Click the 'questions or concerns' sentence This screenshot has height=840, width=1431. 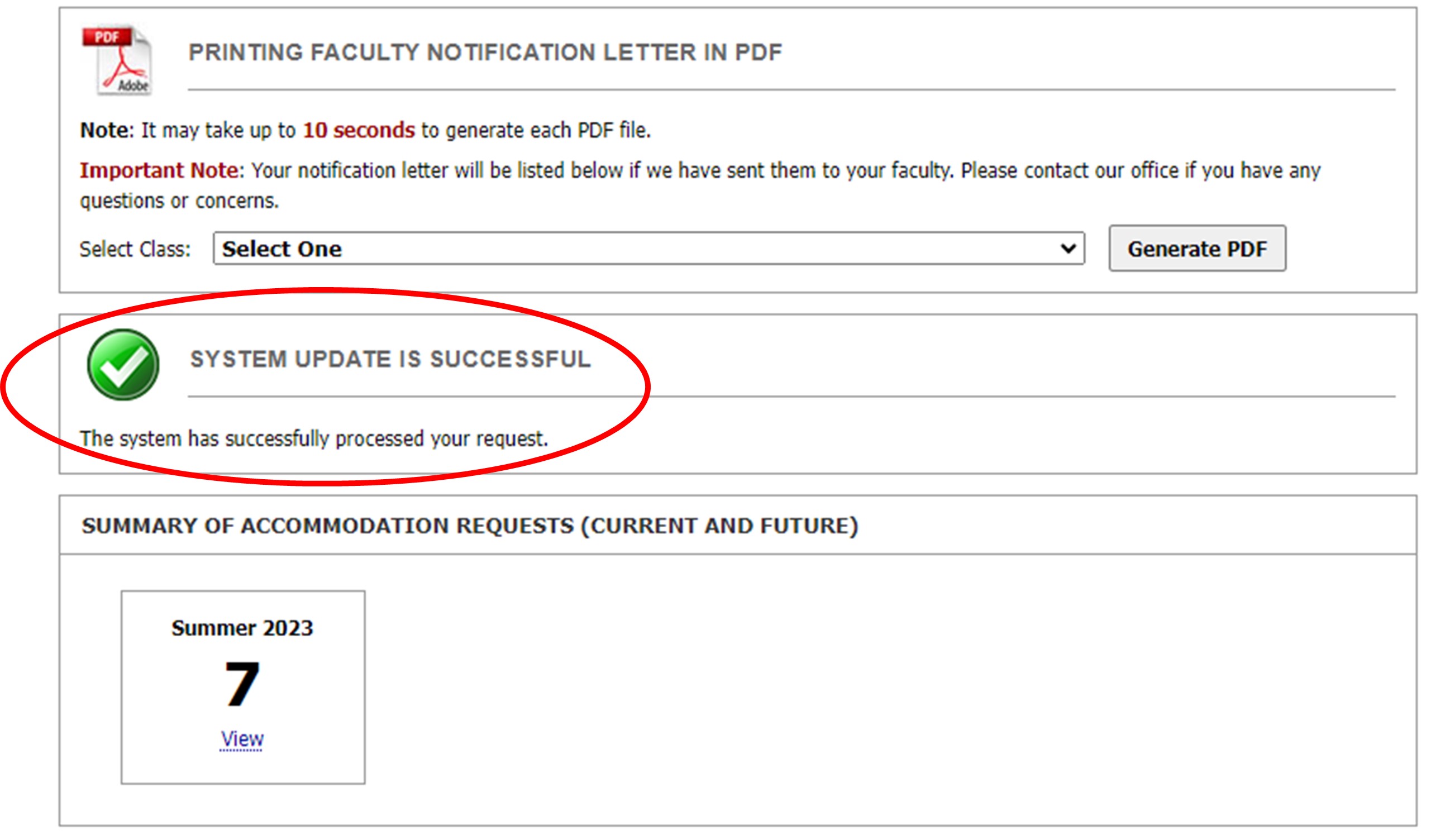[x=179, y=202]
